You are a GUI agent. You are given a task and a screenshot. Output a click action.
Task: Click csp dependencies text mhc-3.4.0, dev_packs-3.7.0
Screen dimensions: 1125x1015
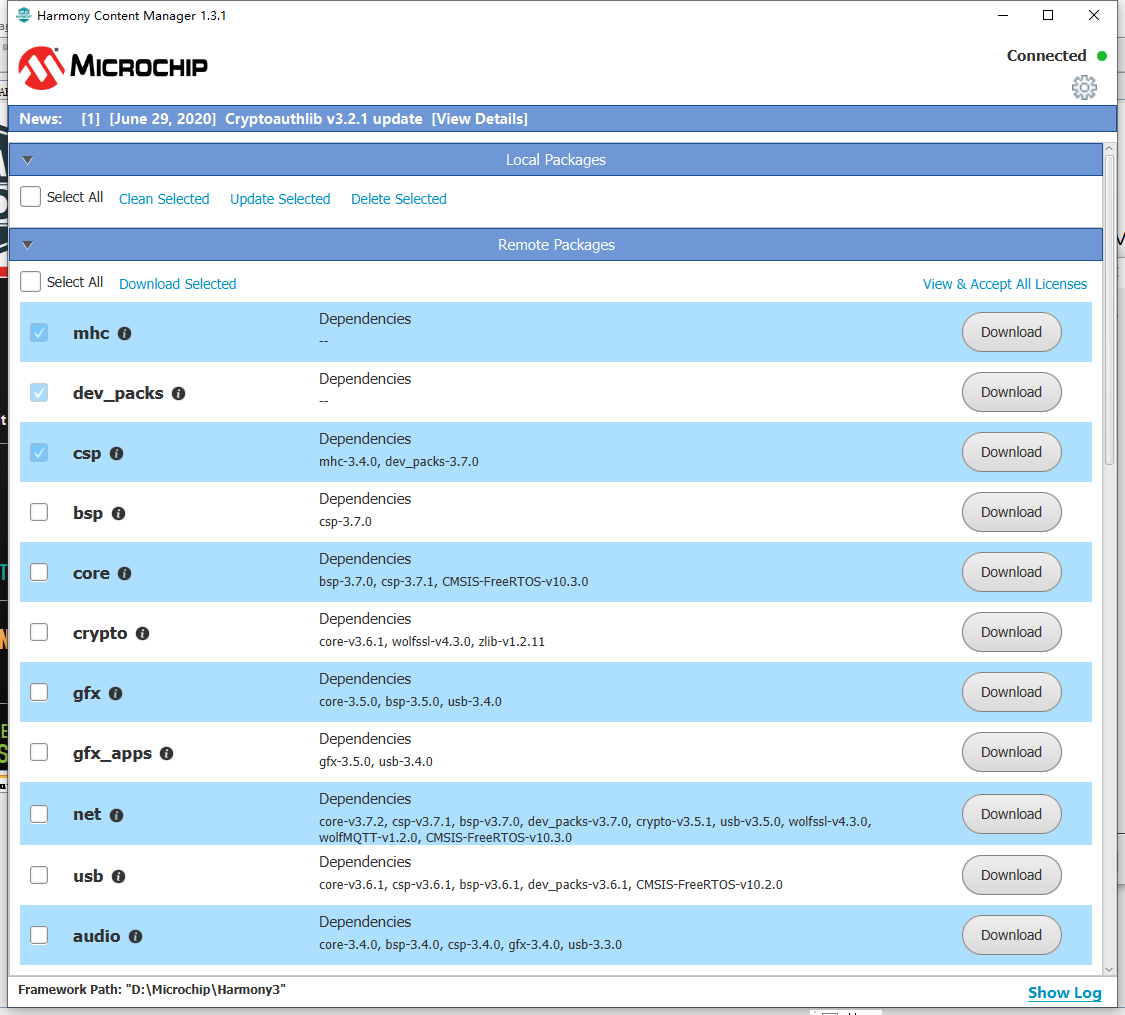point(399,462)
